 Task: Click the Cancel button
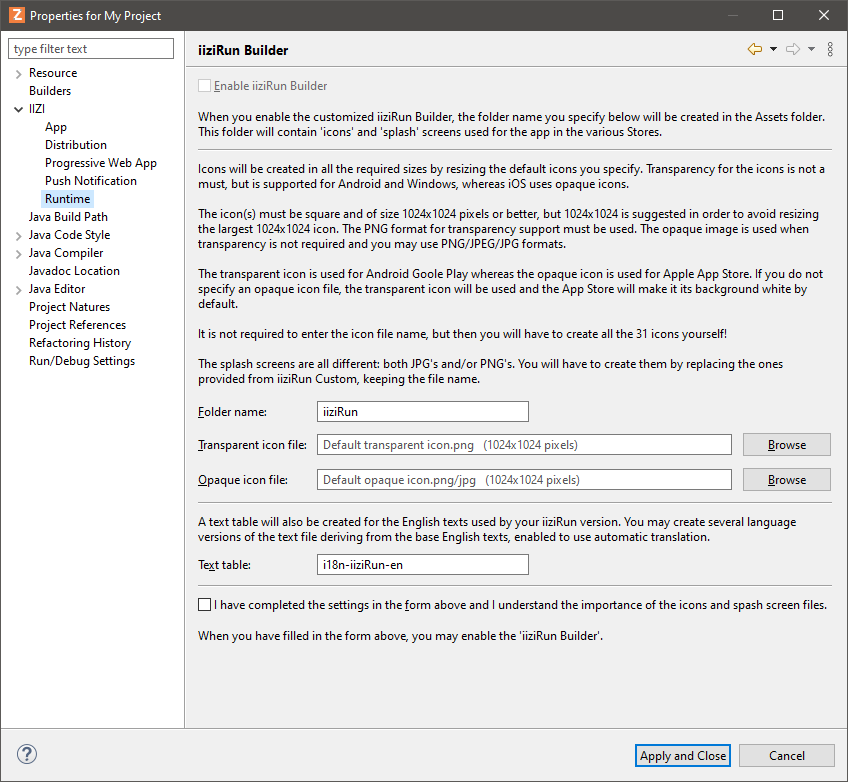click(786, 756)
